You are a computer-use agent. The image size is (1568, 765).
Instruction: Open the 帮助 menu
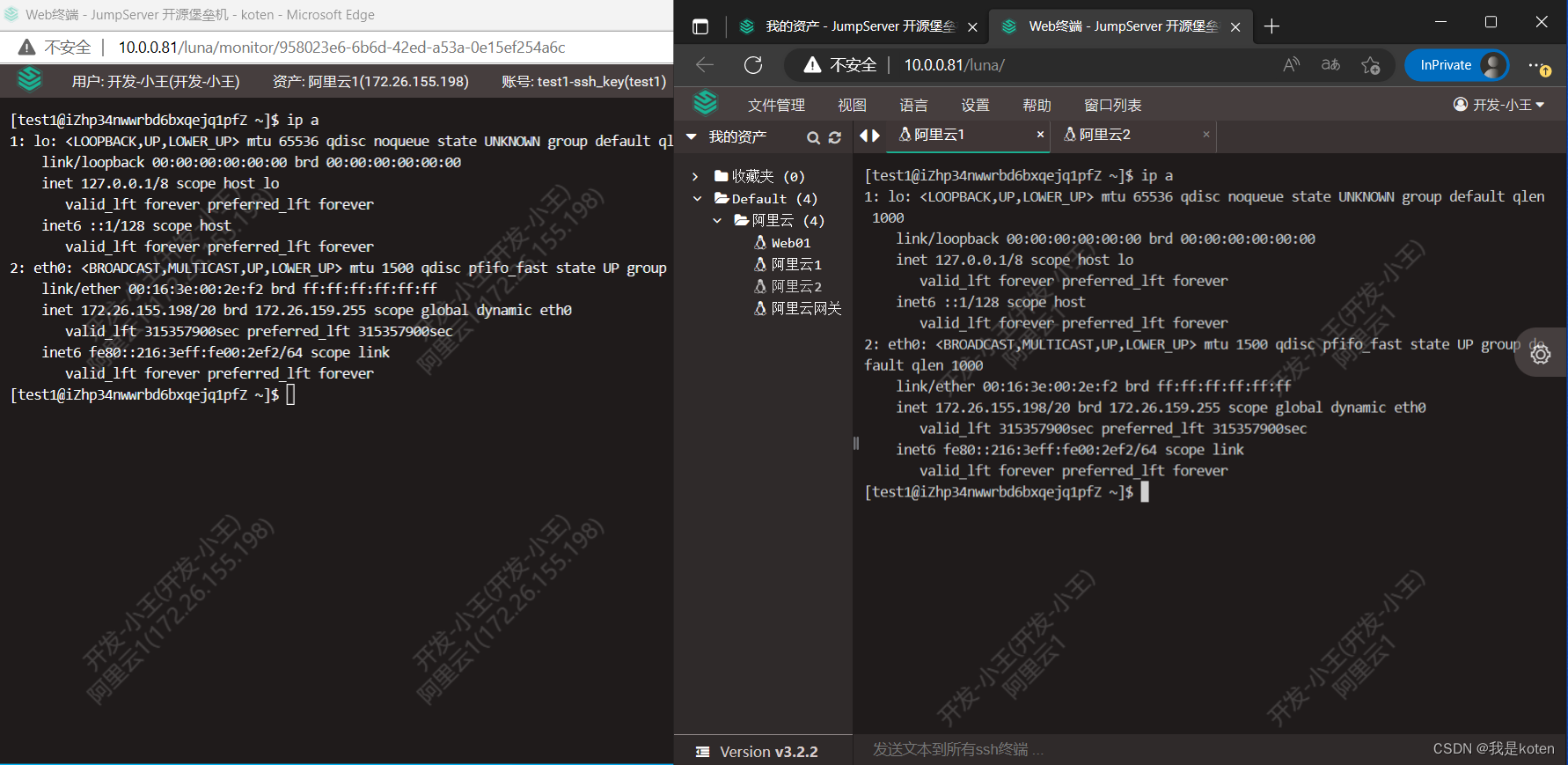[1037, 106]
